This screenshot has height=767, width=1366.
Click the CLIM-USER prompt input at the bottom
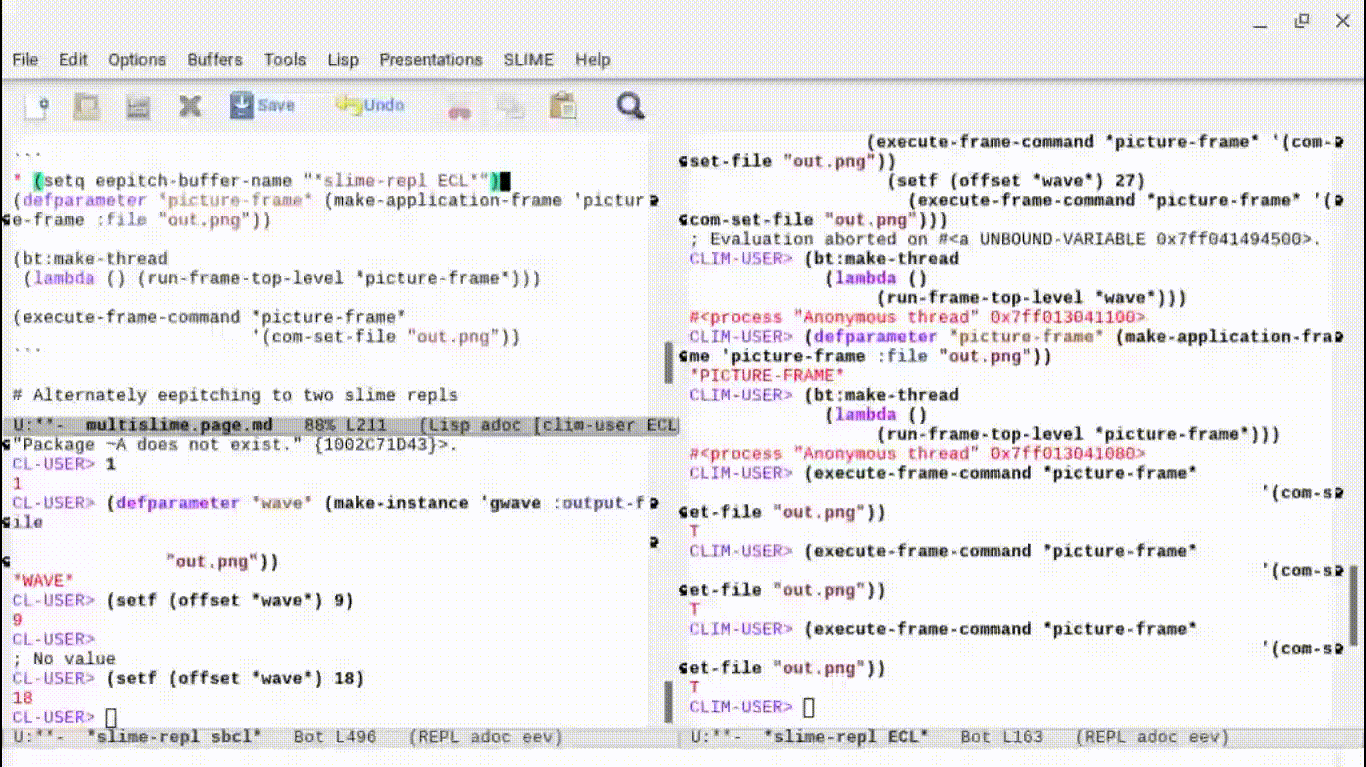point(810,708)
